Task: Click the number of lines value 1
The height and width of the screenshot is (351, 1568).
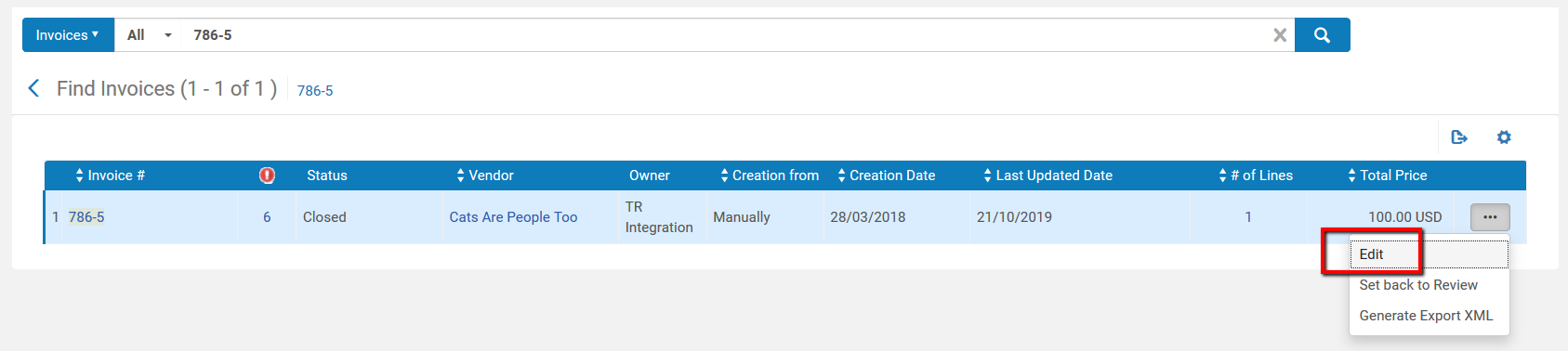Action: (1248, 217)
